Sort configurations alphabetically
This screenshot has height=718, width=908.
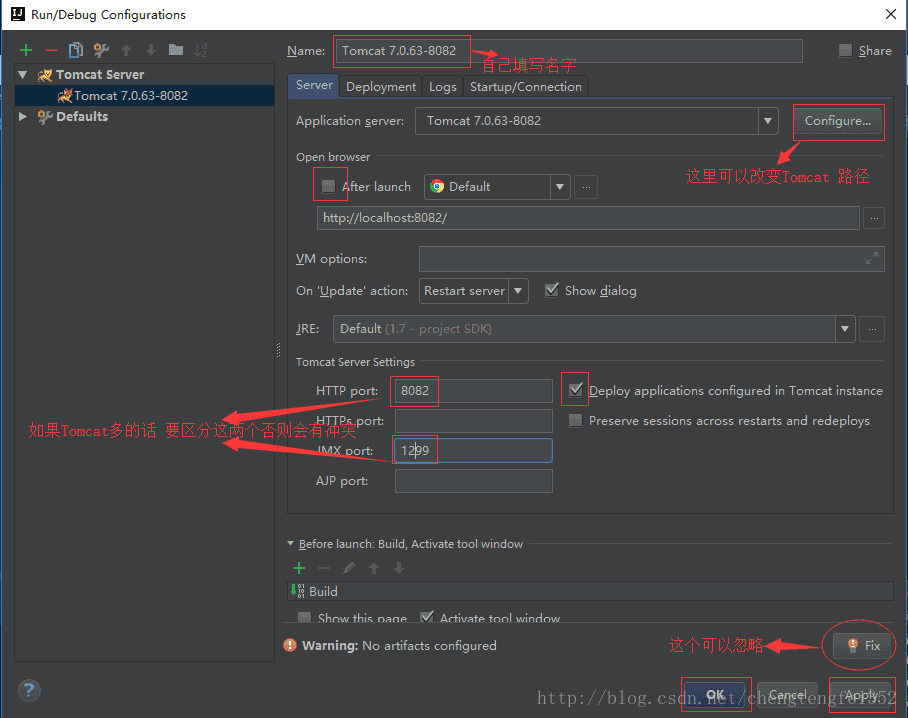point(200,50)
